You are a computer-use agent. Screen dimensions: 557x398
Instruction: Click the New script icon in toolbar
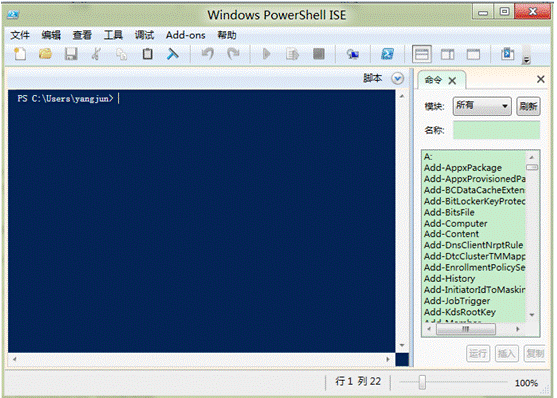tap(20, 54)
